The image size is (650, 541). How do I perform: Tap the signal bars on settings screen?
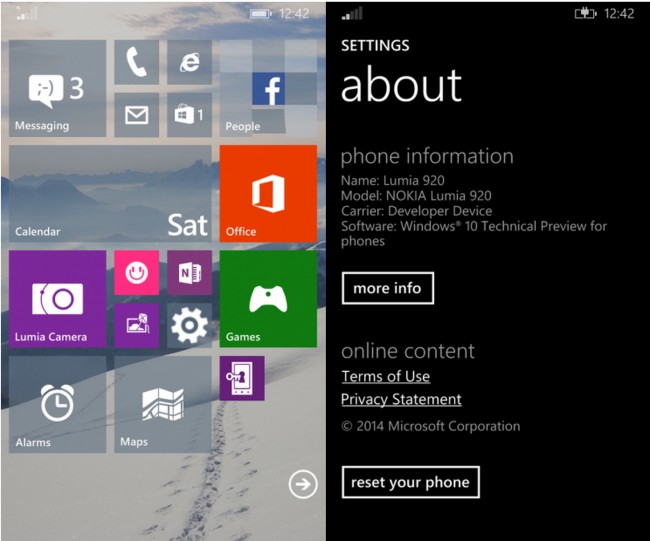[x=352, y=14]
